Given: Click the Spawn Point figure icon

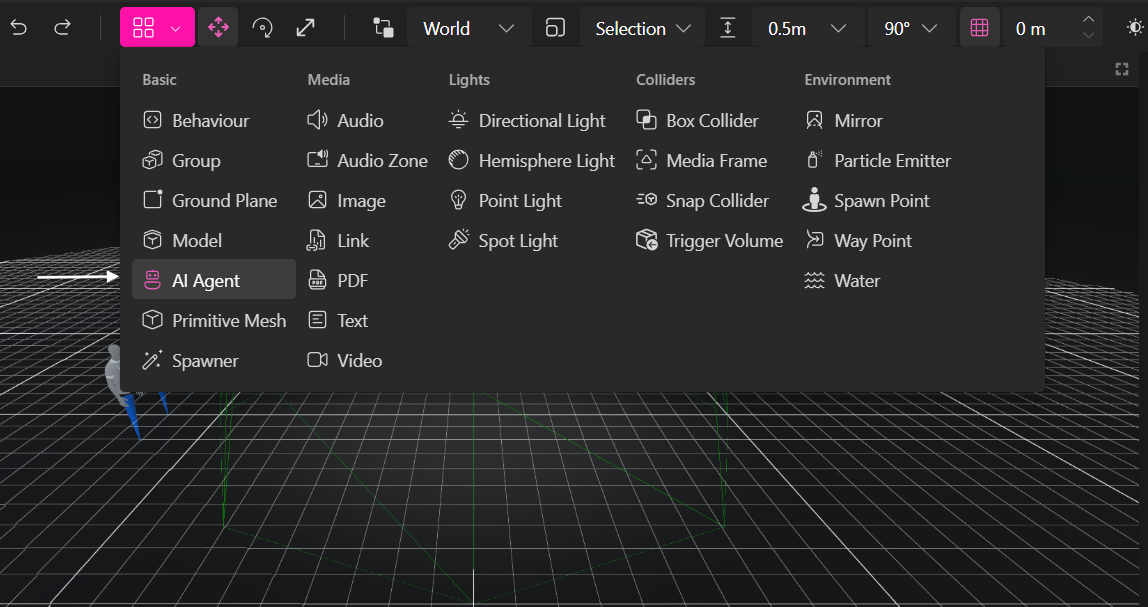Looking at the screenshot, I should [x=814, y=200].
